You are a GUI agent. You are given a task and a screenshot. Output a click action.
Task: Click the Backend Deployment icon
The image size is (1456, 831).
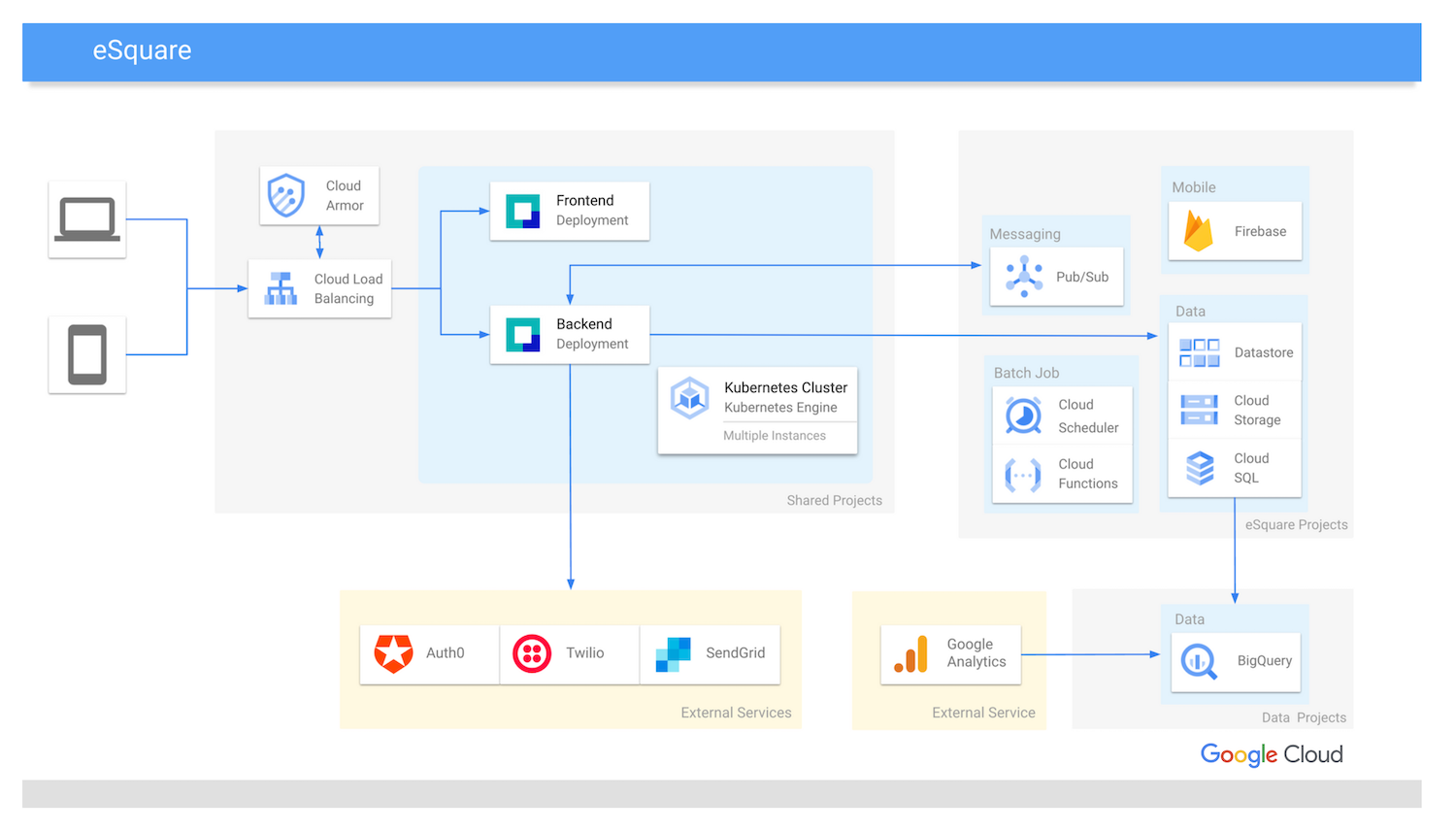click(x=523, y=335)
